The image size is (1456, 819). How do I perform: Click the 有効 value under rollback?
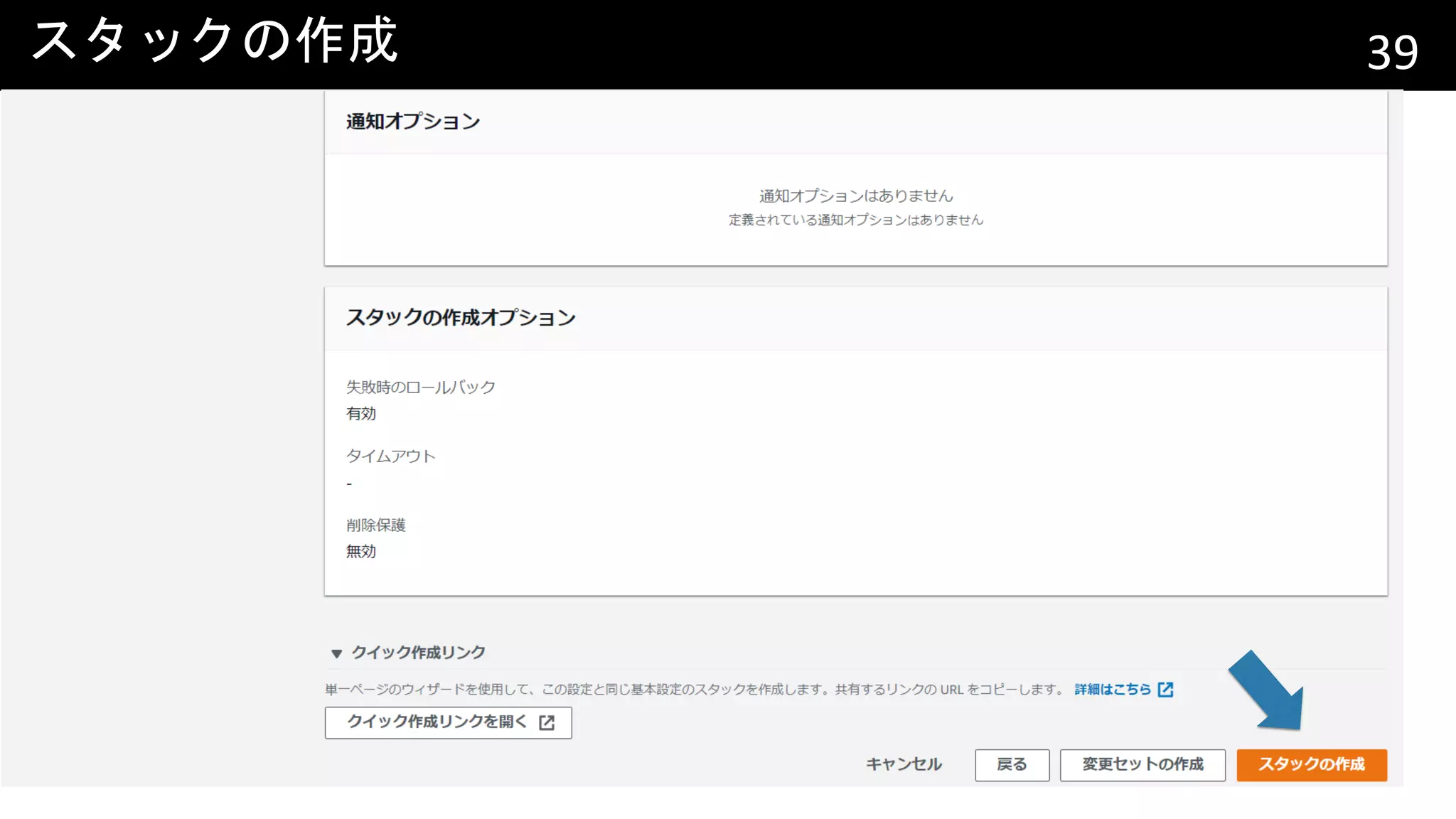[x=361, y=414]
